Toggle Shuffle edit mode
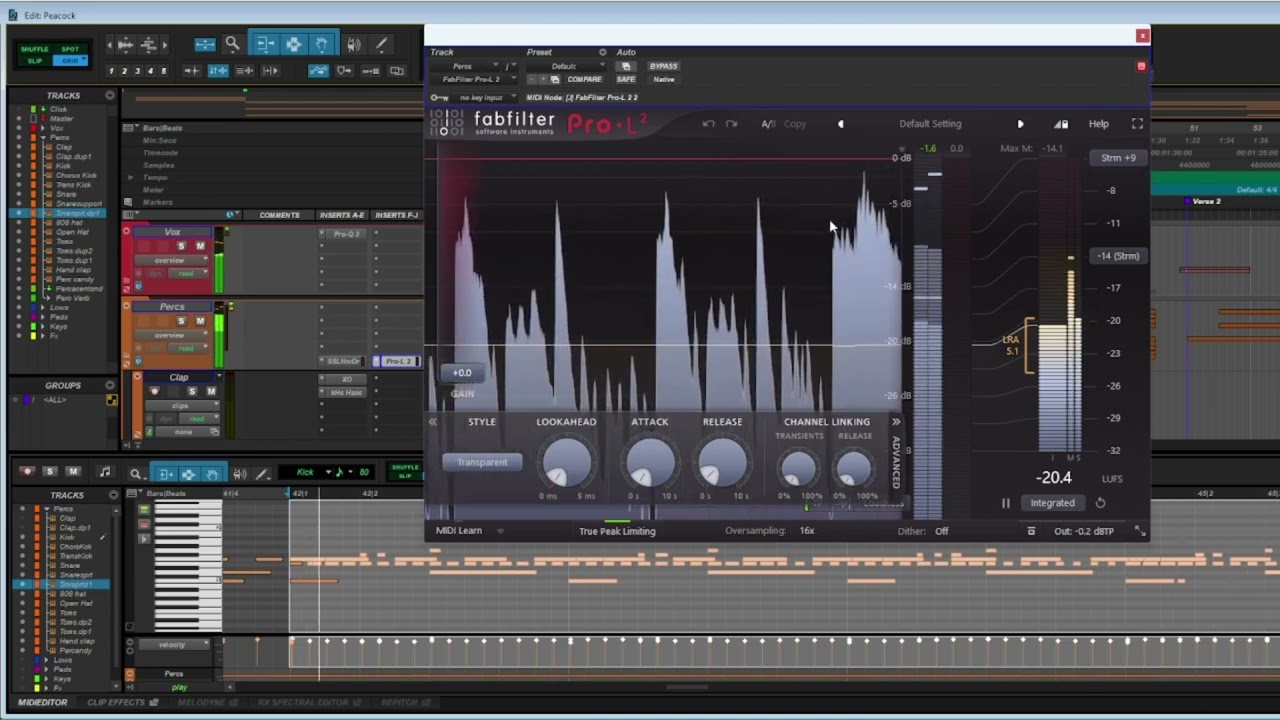 [34, 49]
